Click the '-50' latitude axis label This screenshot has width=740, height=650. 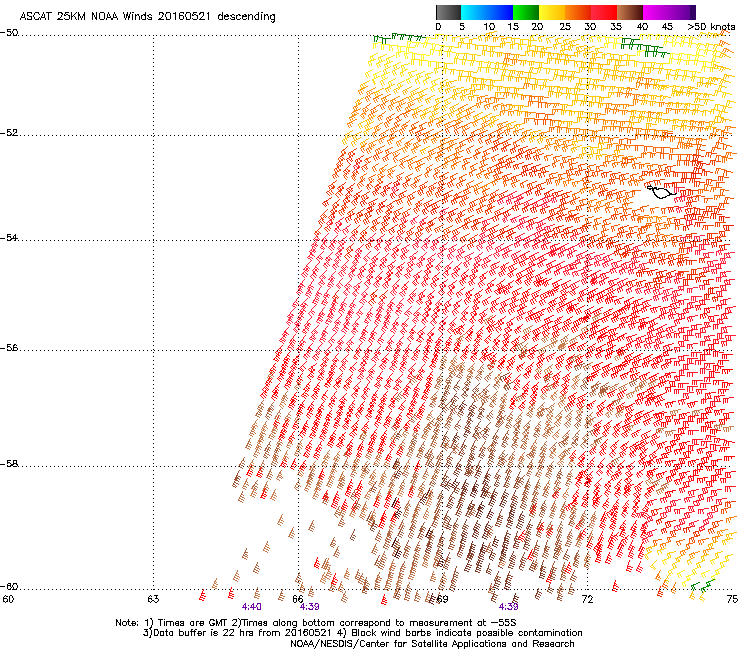(x=9, y=33)
